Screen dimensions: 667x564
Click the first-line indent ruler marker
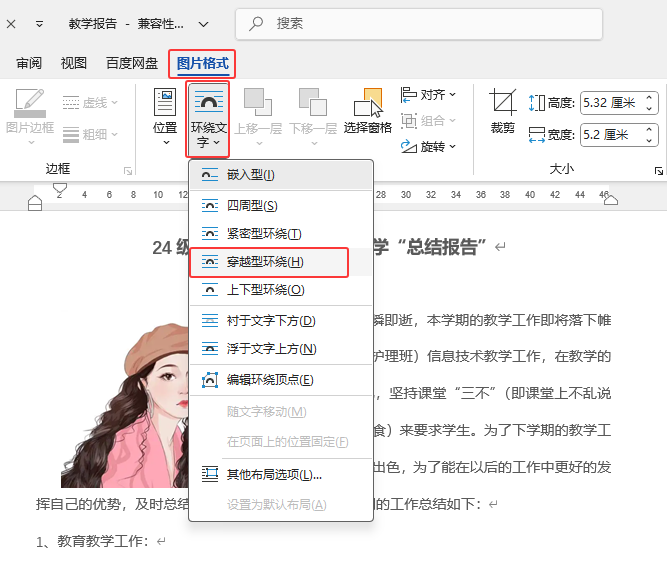click(60, 188)
